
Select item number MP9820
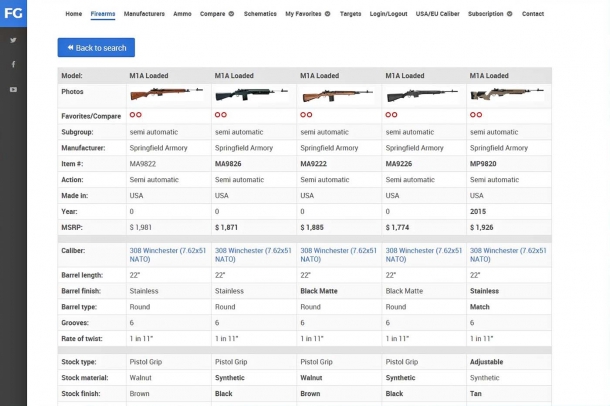(483, 164)
